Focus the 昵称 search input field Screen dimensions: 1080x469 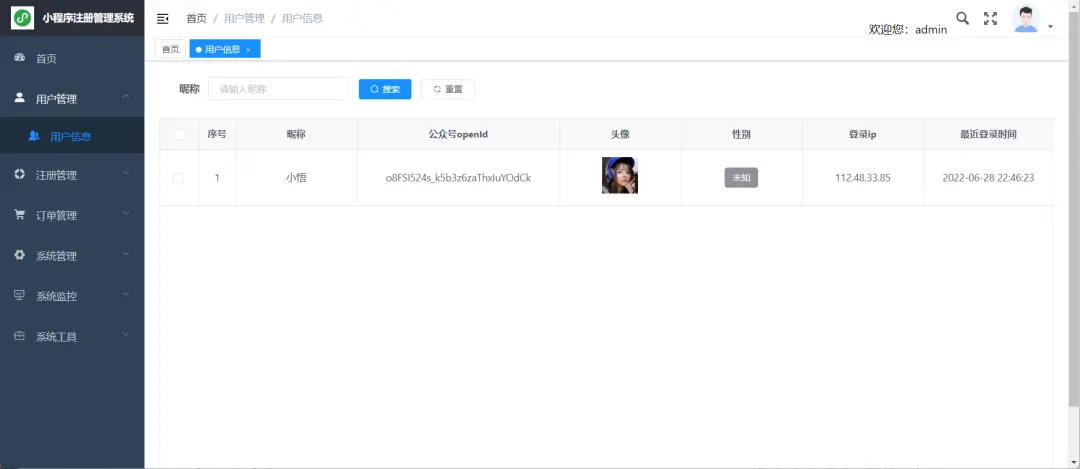point(278,89)
